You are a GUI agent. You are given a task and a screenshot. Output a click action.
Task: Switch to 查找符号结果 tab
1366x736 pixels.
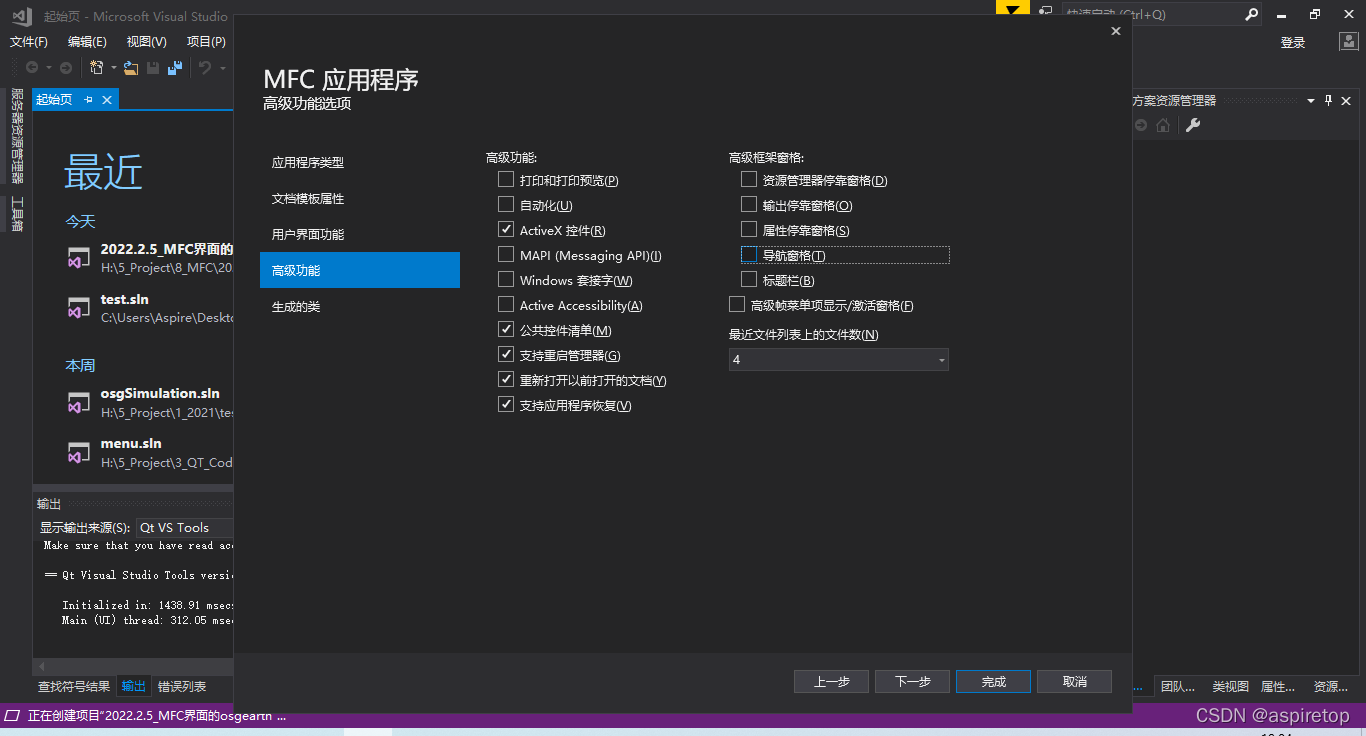point(74,686)
